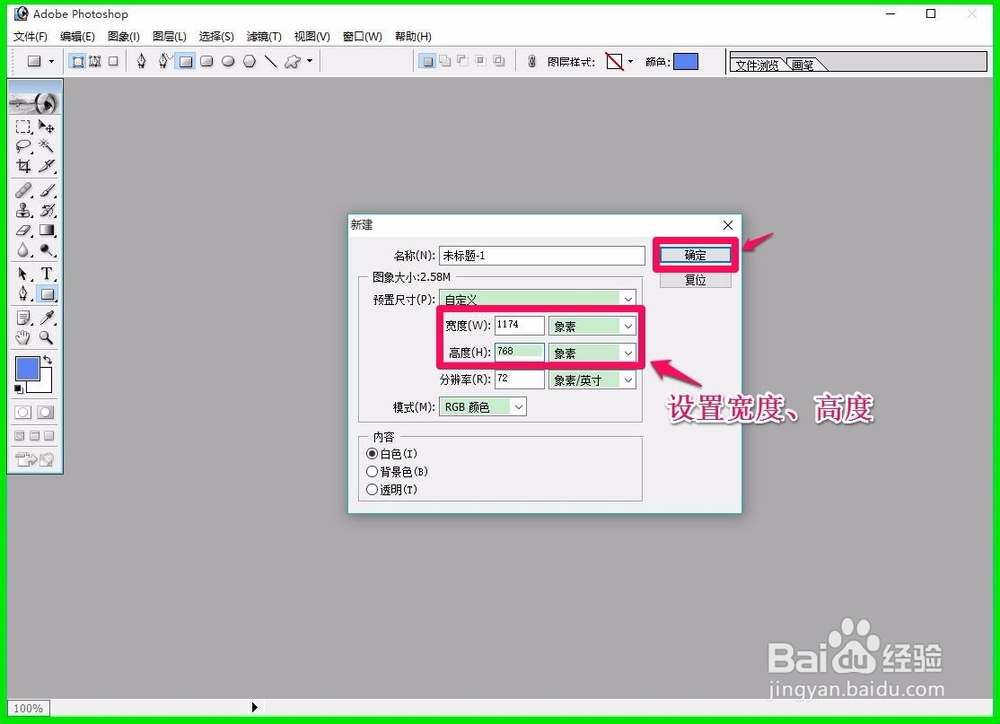The height and width of the screenshot is (724, 1000).
Task: Select the Notes tool
Action: pos(23,318)
